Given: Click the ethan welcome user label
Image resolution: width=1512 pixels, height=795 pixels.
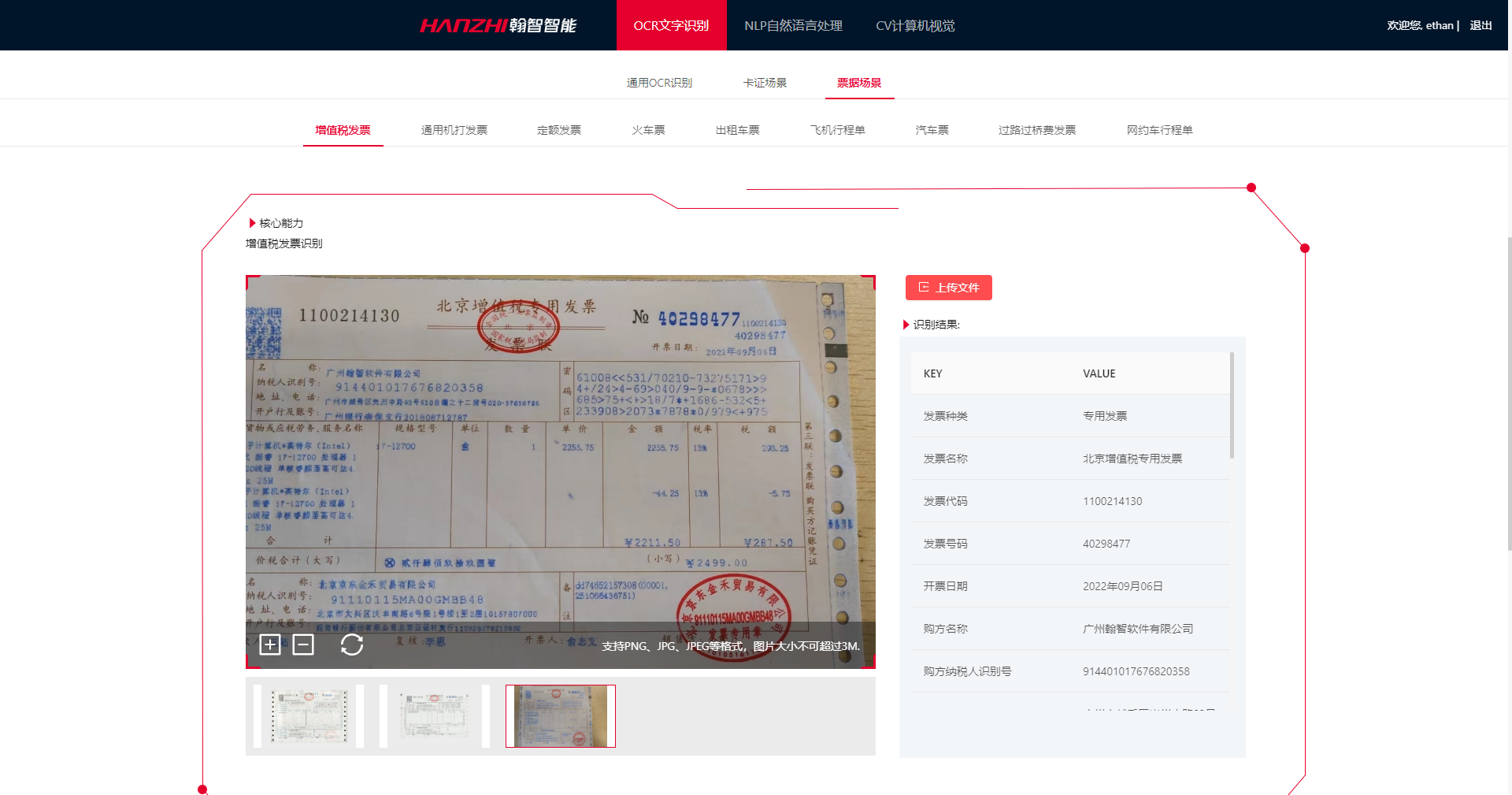Looking at the screenshot, I should coord(1422,25).
